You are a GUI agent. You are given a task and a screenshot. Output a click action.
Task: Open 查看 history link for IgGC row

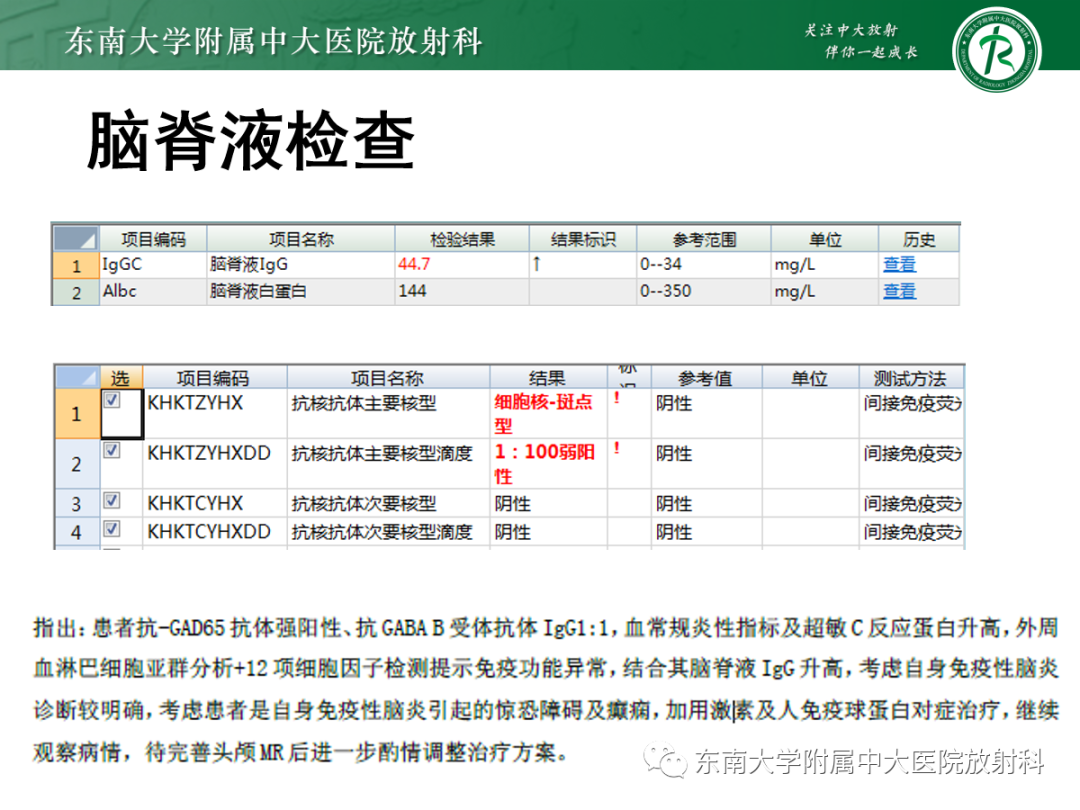click(900, 264)
